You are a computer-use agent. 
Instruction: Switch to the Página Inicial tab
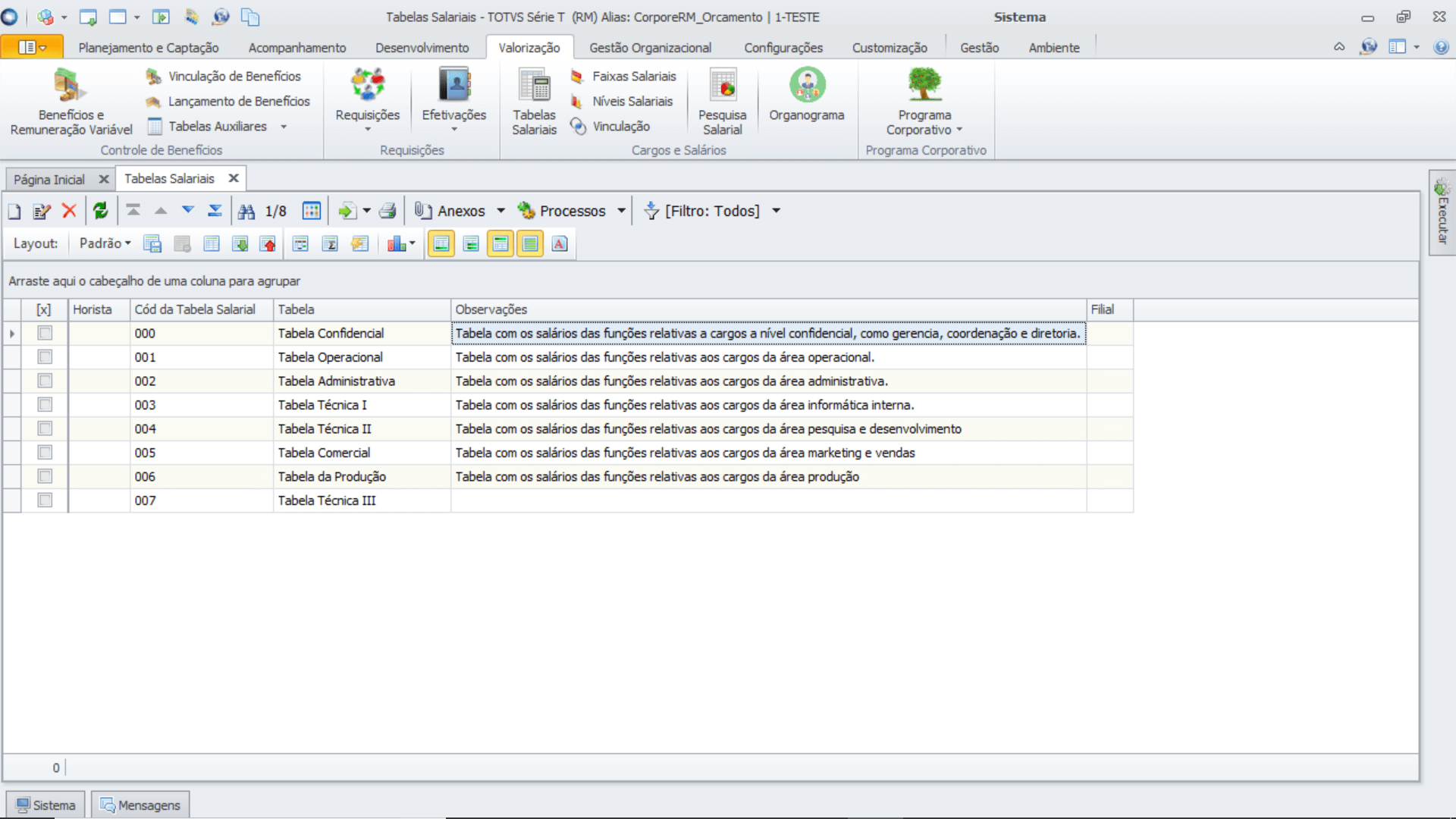49,180
